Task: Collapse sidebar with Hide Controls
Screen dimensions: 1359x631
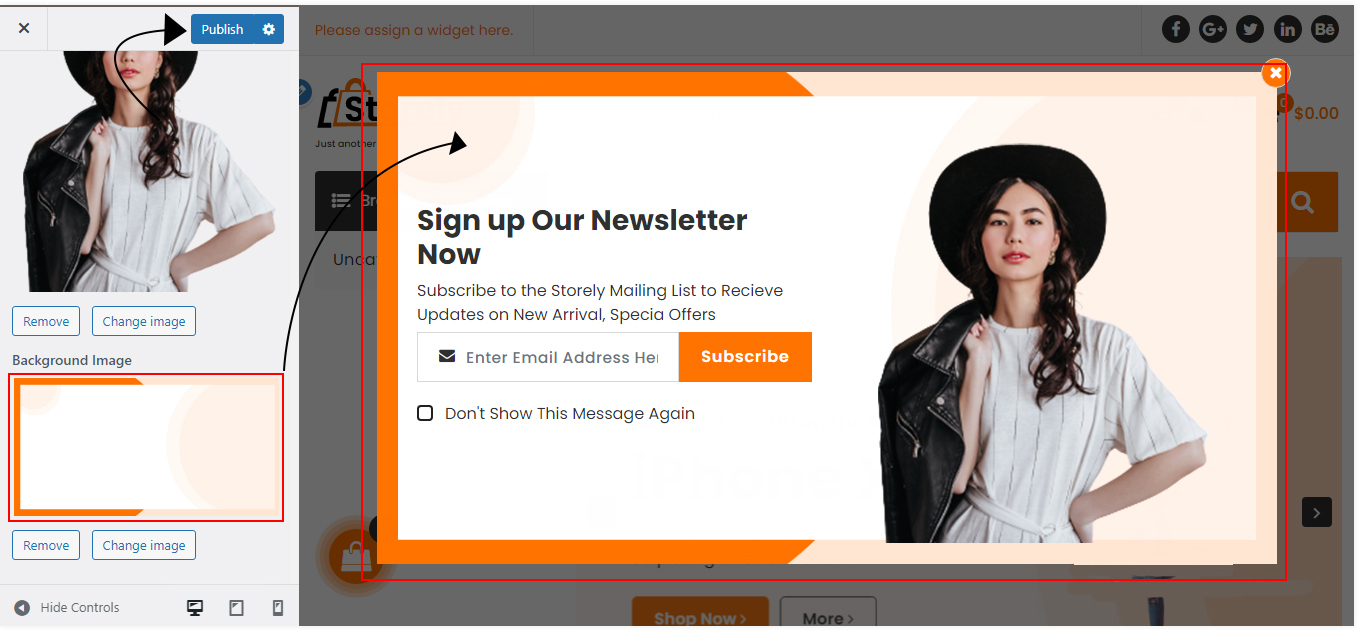Action: tap(67, 607)
